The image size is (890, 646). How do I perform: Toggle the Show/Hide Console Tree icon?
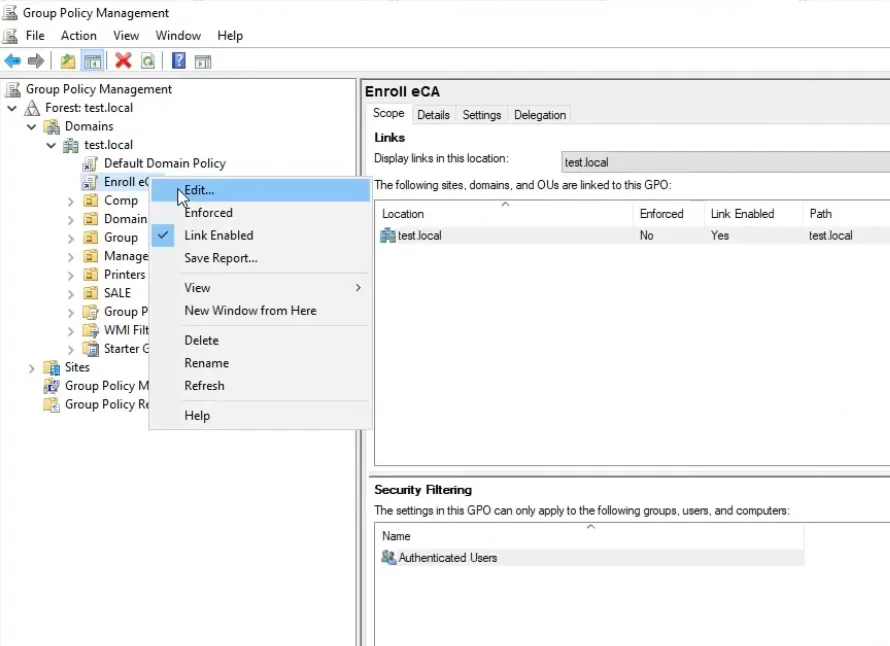point(92,61)
